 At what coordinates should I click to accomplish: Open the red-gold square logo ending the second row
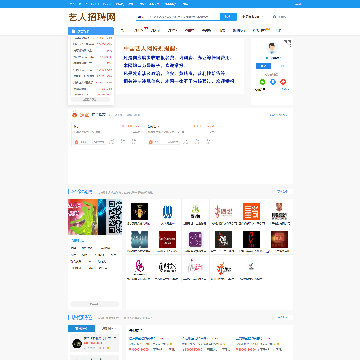(279, 239)
